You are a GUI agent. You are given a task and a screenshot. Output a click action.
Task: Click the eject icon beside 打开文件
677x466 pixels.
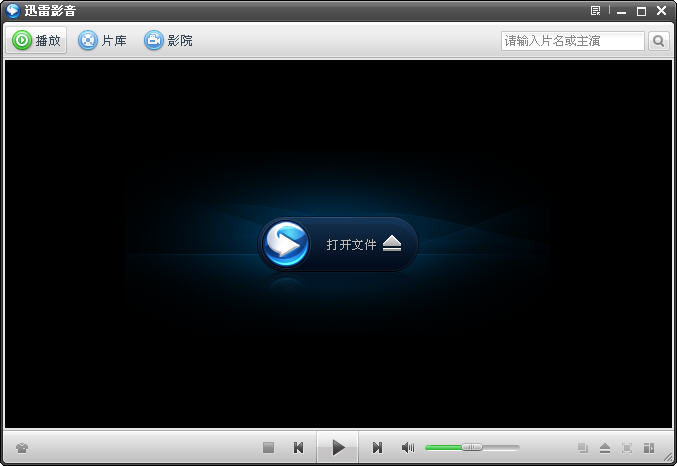[x=392, y=244]
